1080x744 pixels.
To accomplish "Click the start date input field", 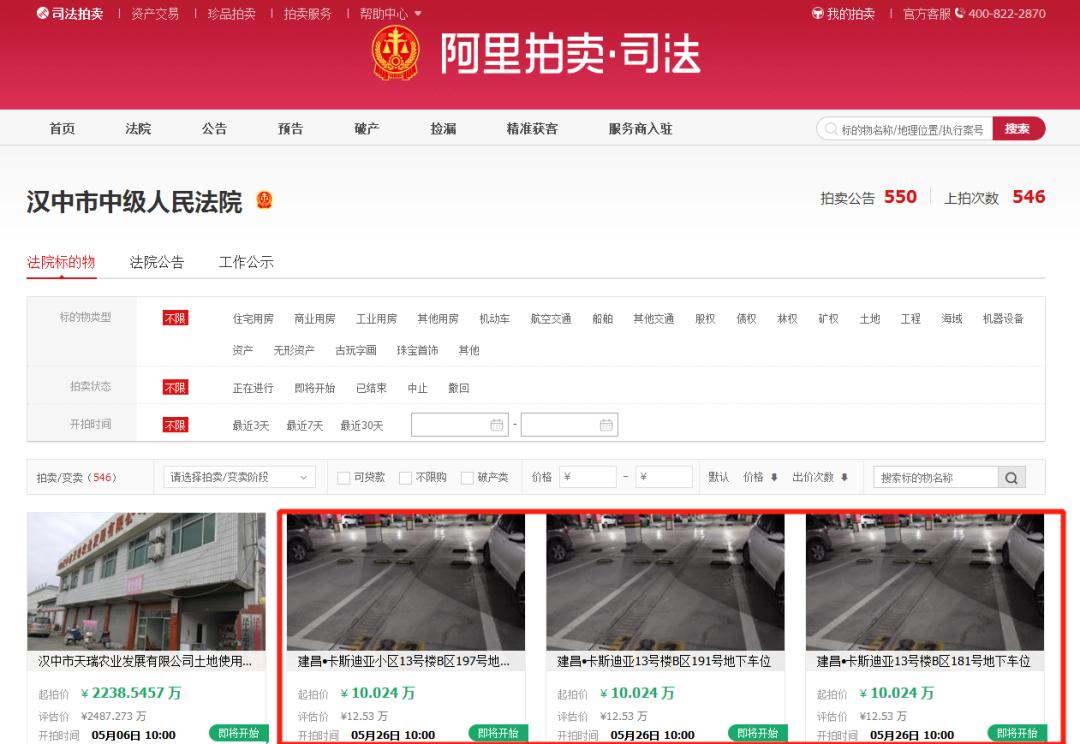I will [459, 425].
